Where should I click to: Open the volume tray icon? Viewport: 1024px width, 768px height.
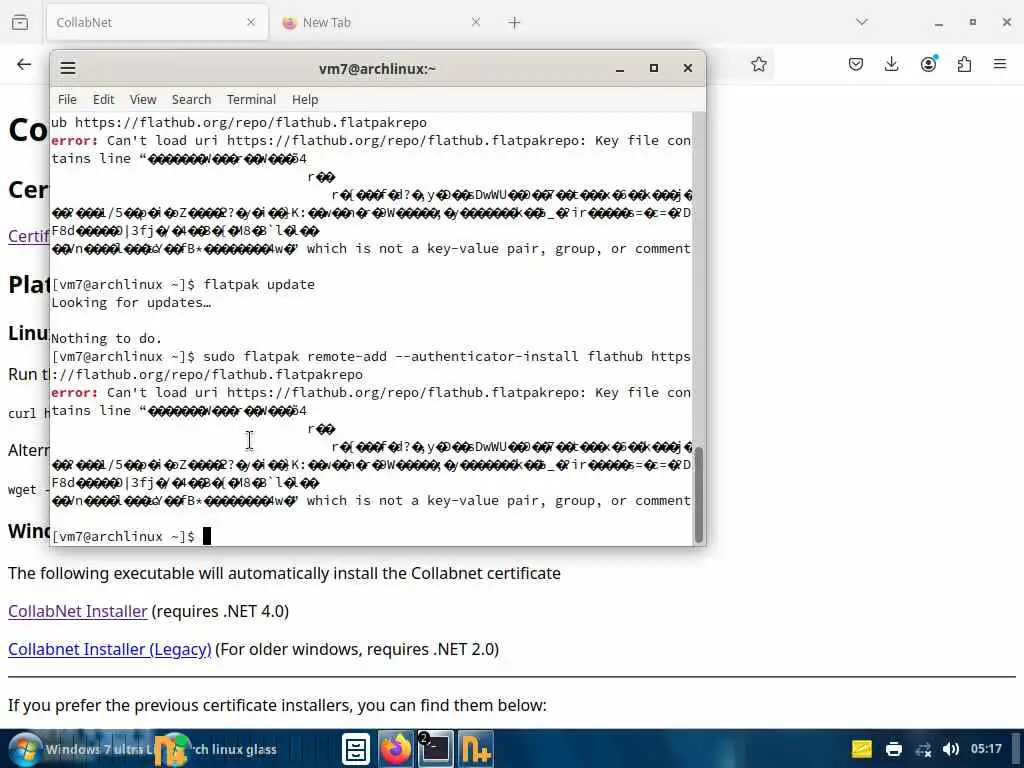coord(951,749)
